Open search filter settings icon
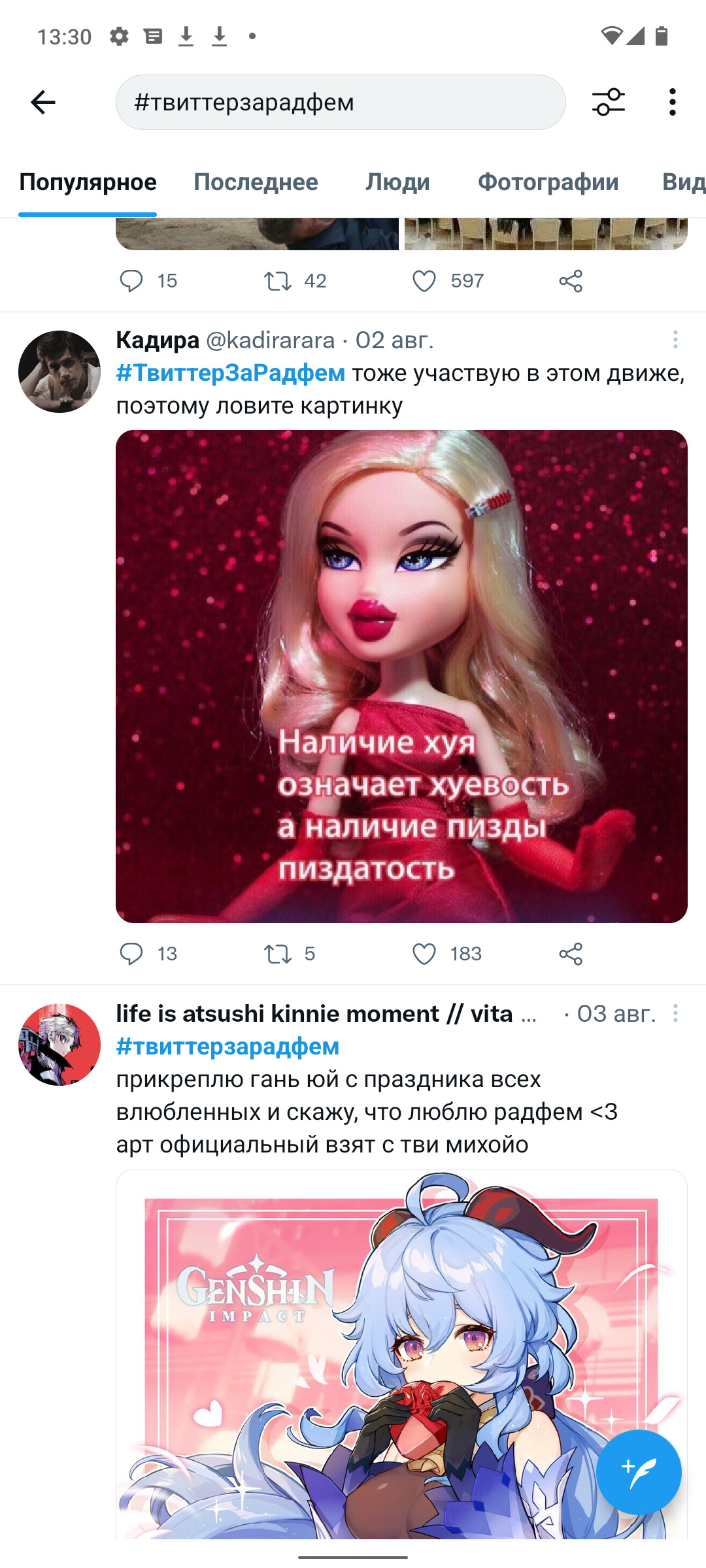706x1568 pixels. [609, 103]
